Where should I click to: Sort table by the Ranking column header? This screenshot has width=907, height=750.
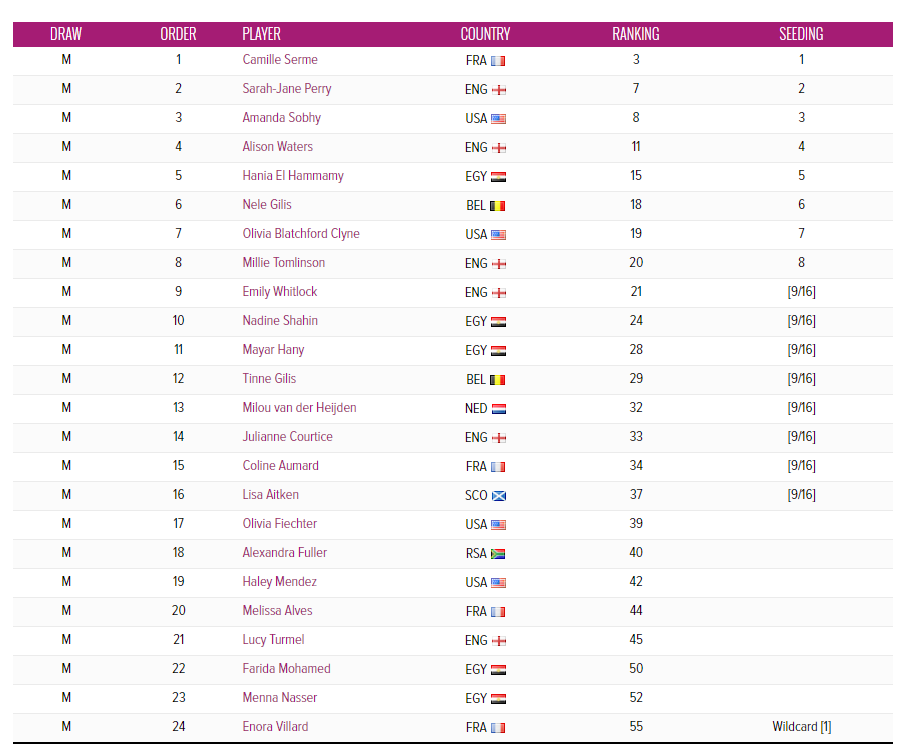(x=636, y=34)
